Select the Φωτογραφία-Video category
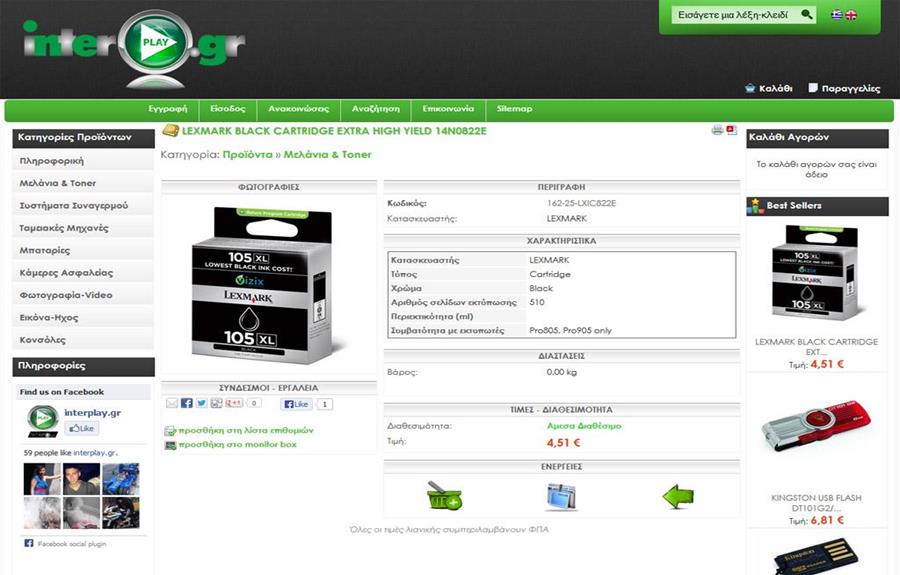The height and width of the screenshot is (575, 900). pyautogui.click(x=83, y=296)
